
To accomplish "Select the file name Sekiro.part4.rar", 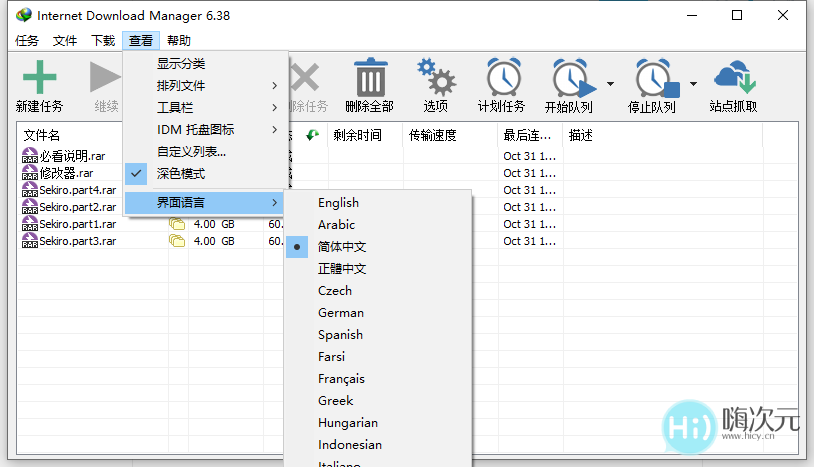I will 78,190.
